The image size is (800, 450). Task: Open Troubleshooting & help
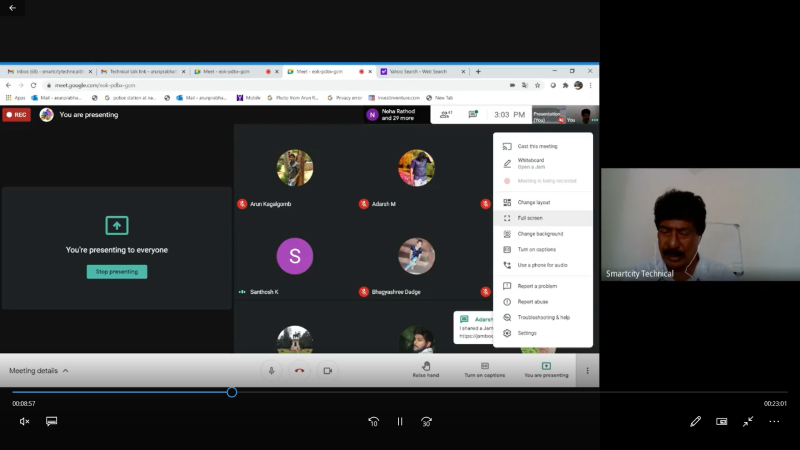(x=543, y=317)
